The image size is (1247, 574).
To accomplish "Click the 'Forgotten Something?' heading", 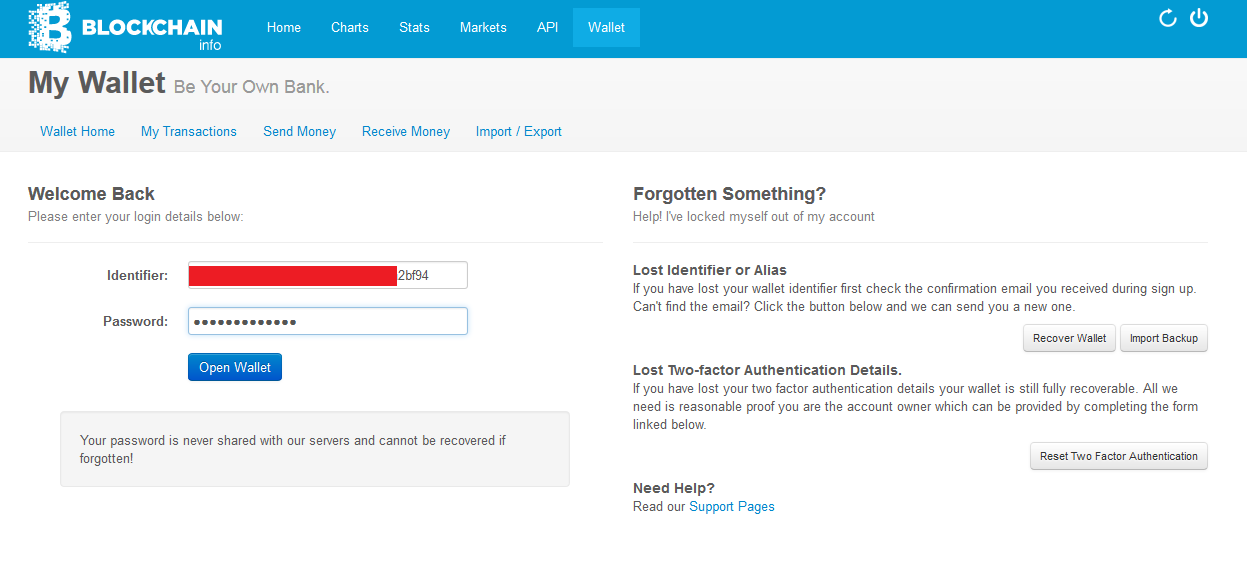I will pyautogui.click(x=730, y=194).
